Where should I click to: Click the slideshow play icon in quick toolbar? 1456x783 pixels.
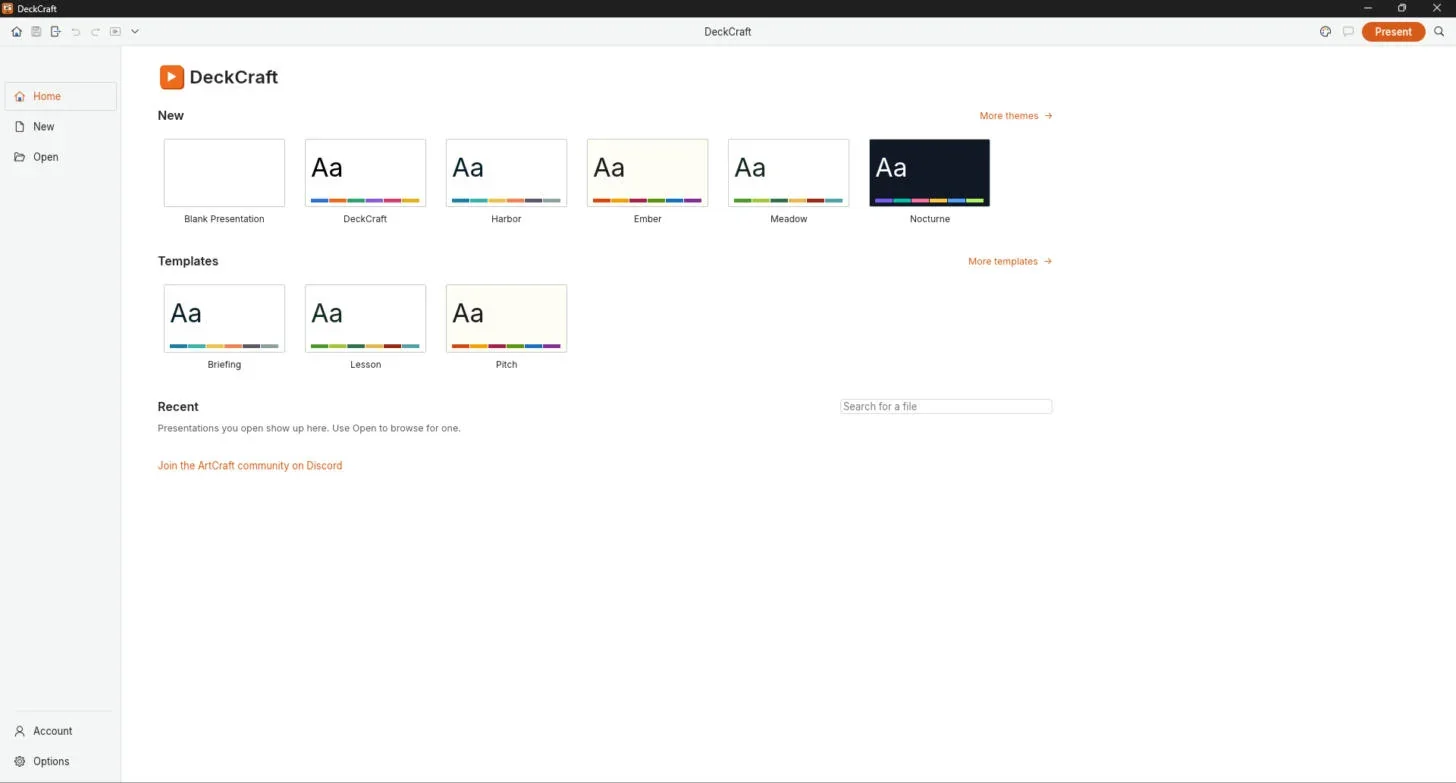pyautogui.click(x=115, y=32)
